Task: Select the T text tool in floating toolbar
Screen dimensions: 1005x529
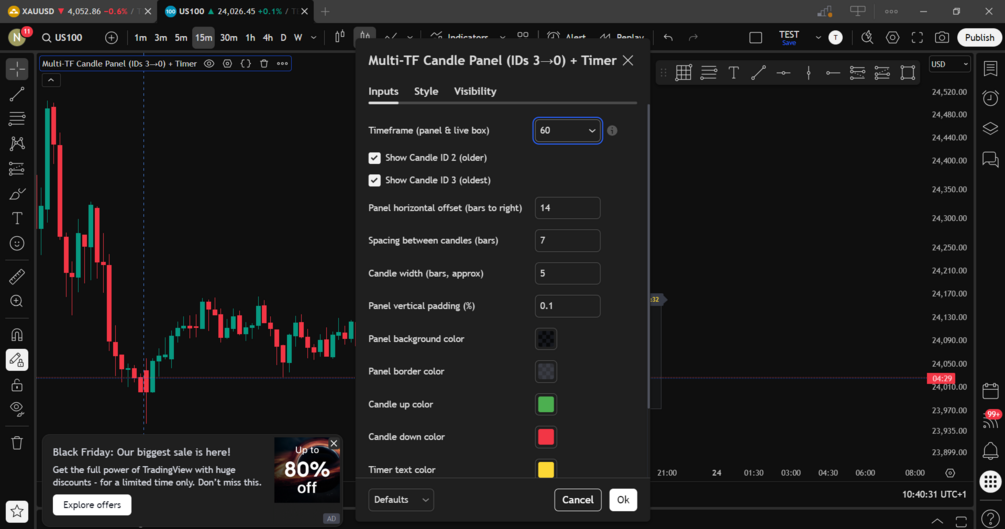Action: click(x=733, y=72)
